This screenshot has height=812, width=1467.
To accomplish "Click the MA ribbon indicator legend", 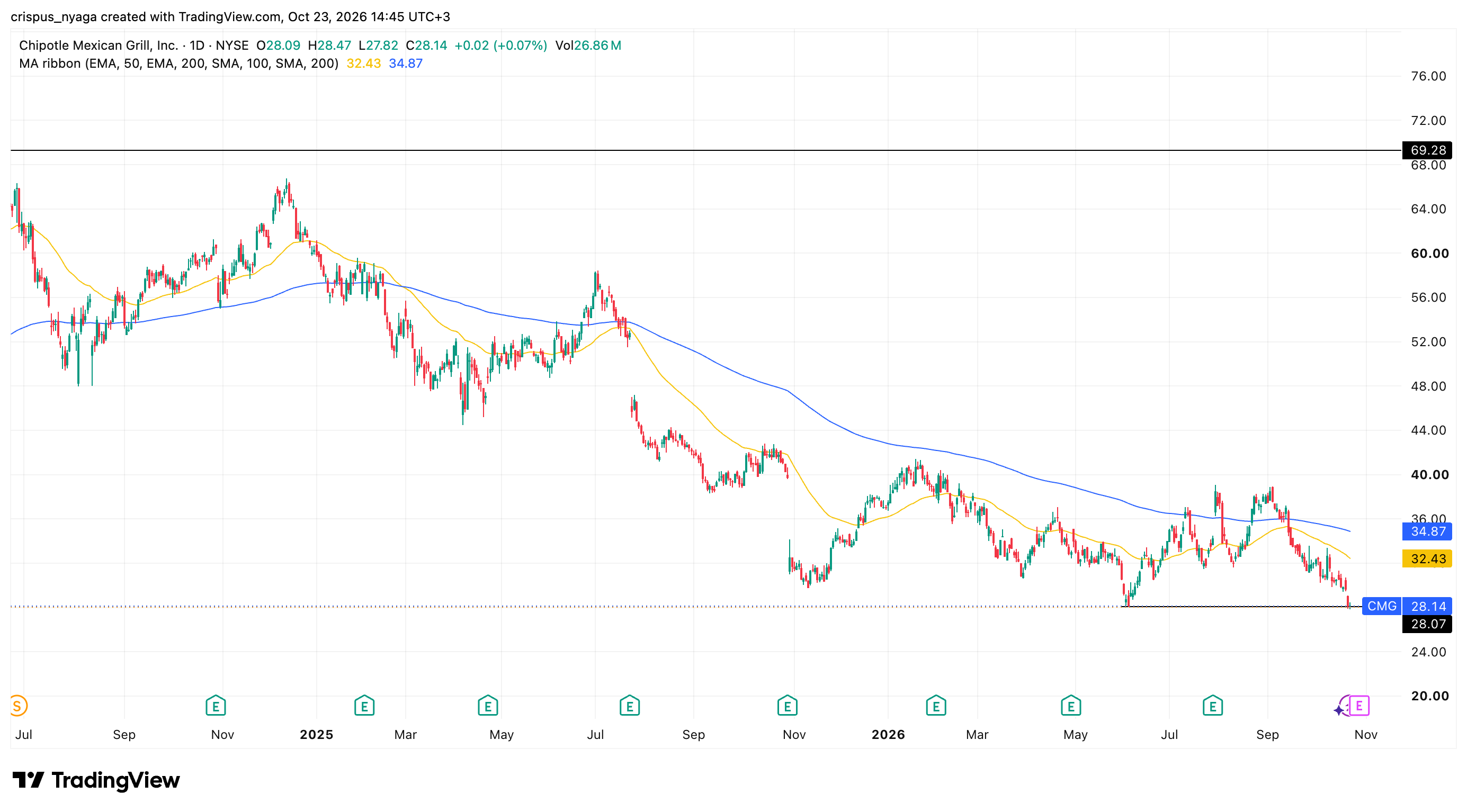I will click(179, 63).
